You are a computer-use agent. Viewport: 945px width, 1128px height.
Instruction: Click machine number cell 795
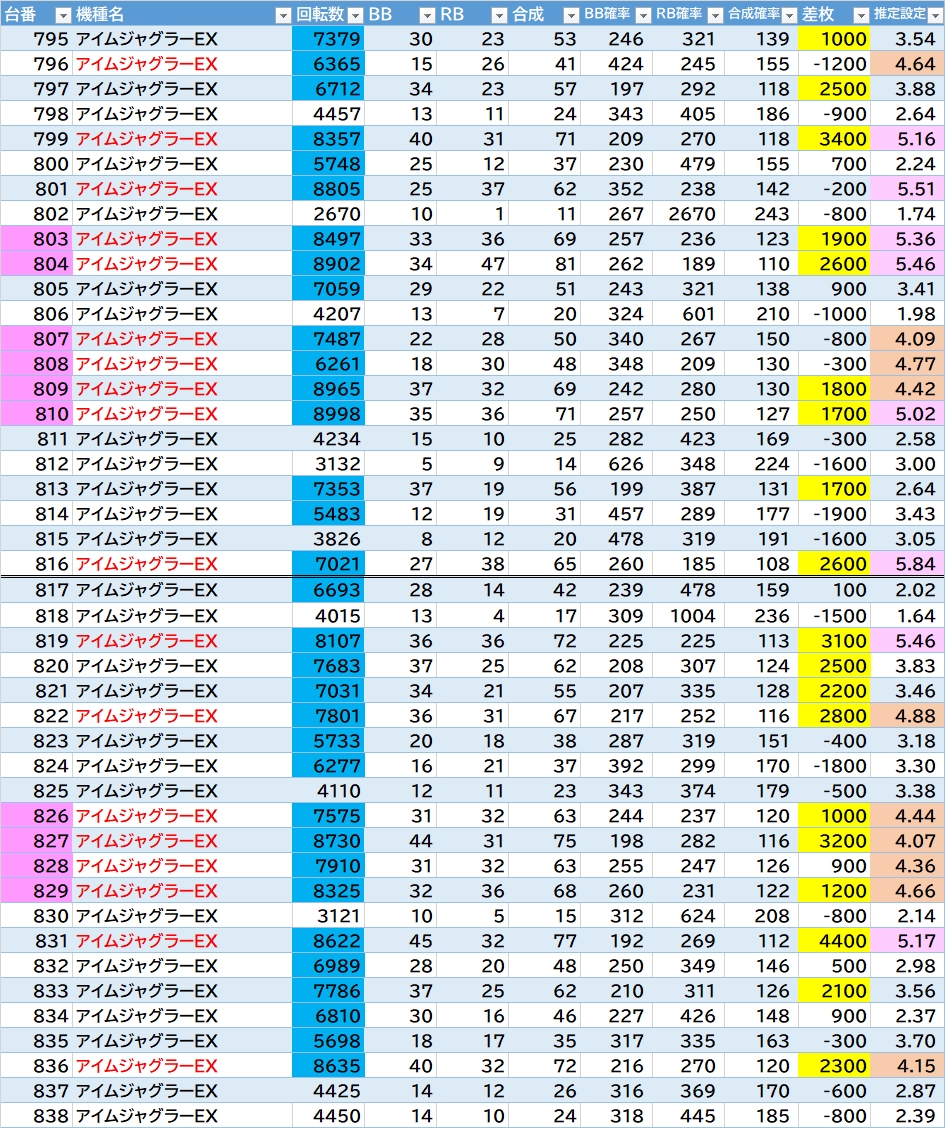(36, 39)
